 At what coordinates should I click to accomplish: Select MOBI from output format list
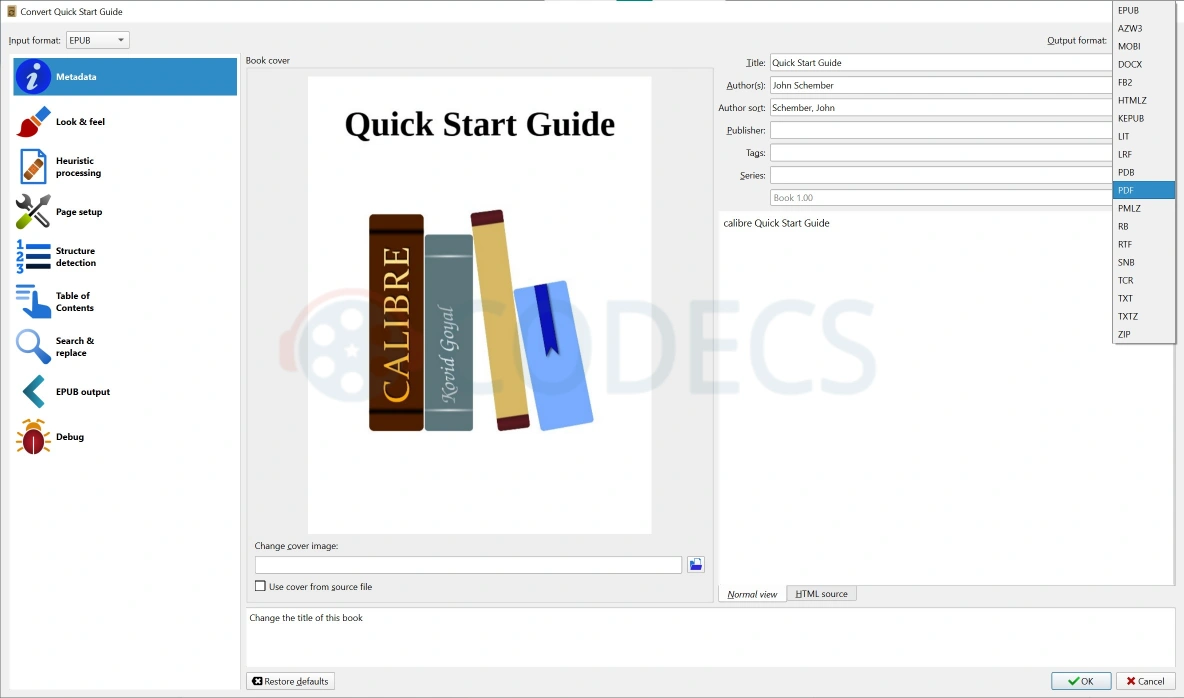[1143, 46]
